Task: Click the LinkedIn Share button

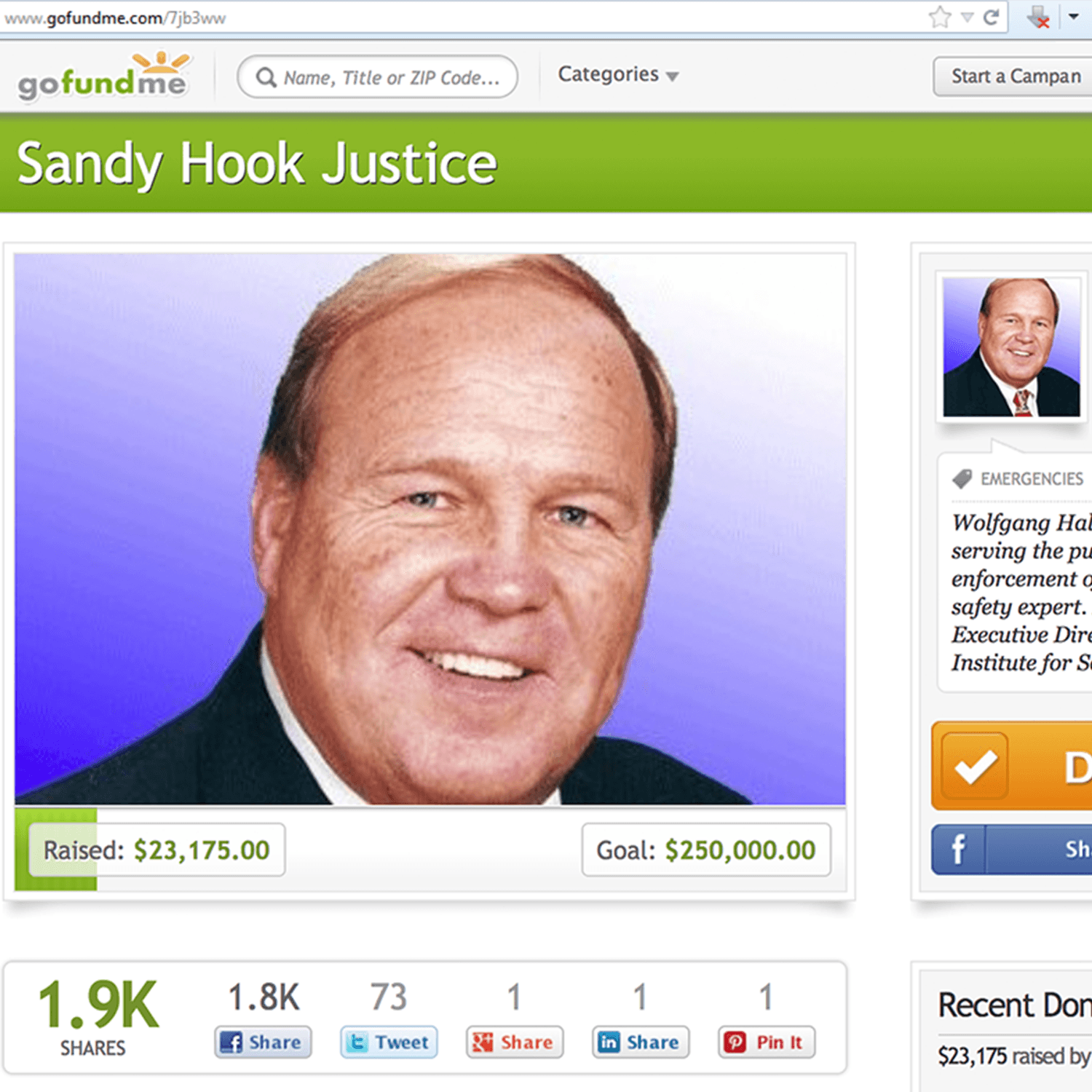Action: [641, 1042]
